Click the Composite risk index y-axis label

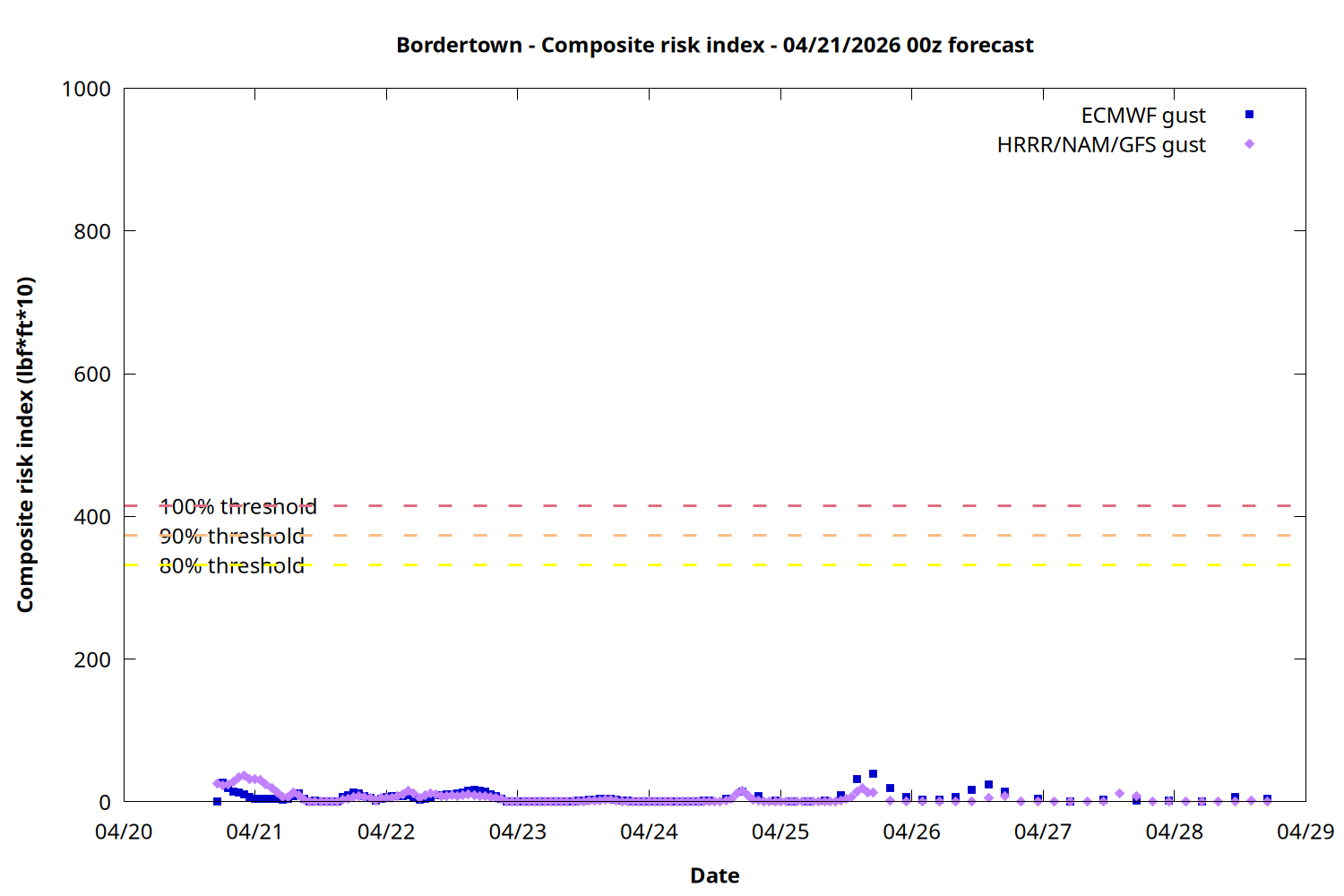25,444
